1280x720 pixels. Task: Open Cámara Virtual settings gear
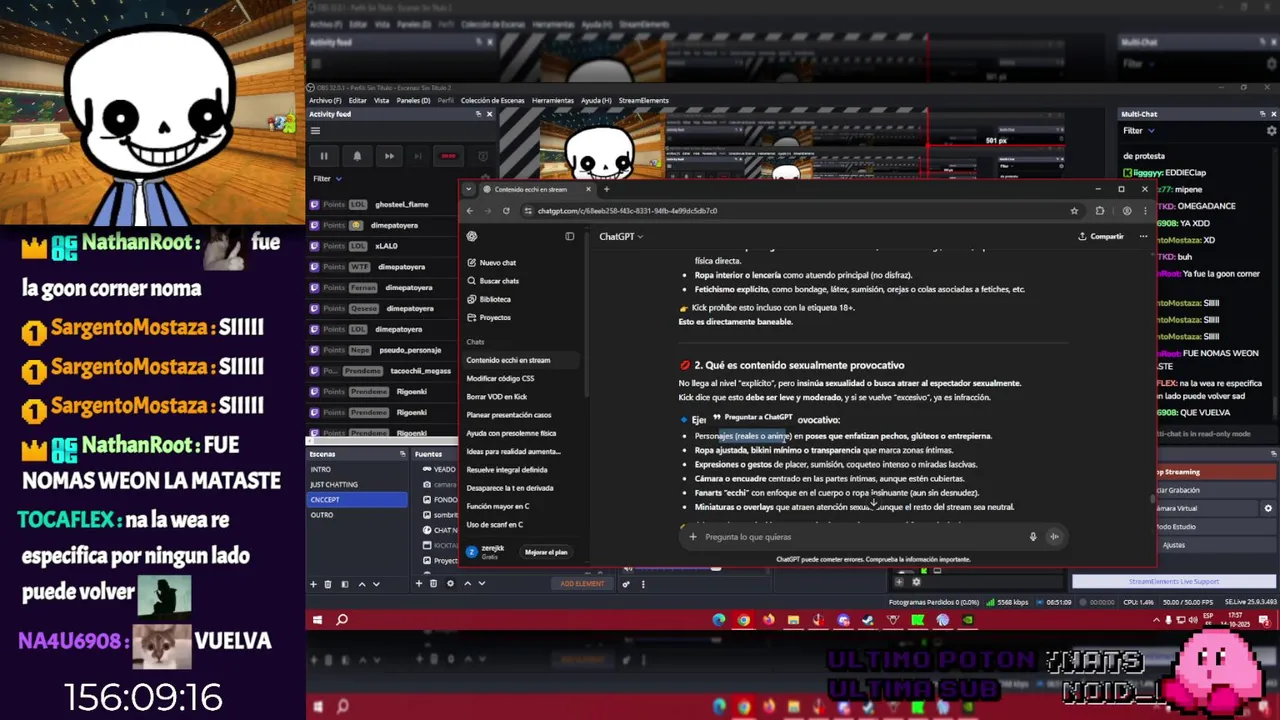pyautogui.click(x=1268, y=508)
